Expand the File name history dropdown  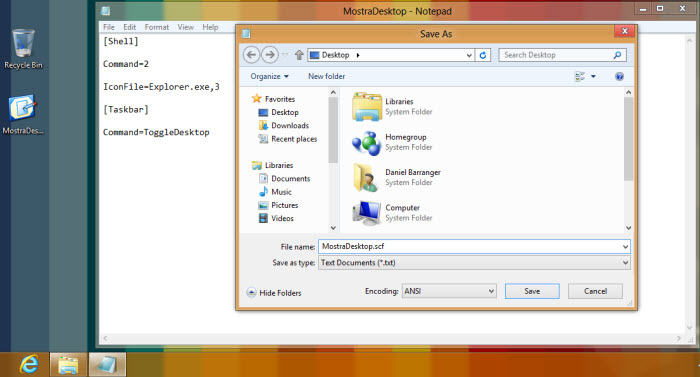click(x=625, y=247)
